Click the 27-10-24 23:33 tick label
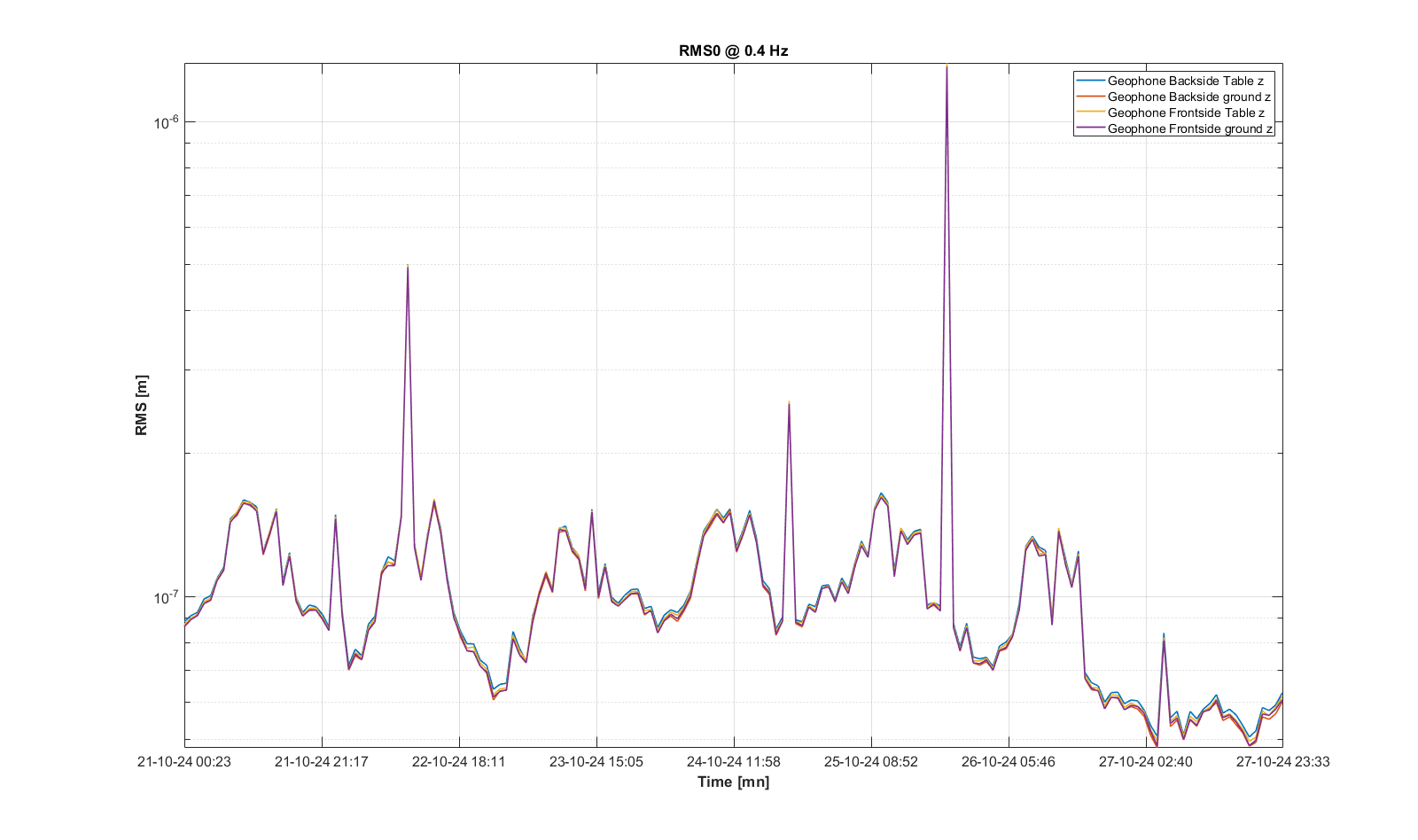The image size is (1418, 840). 1282,761
